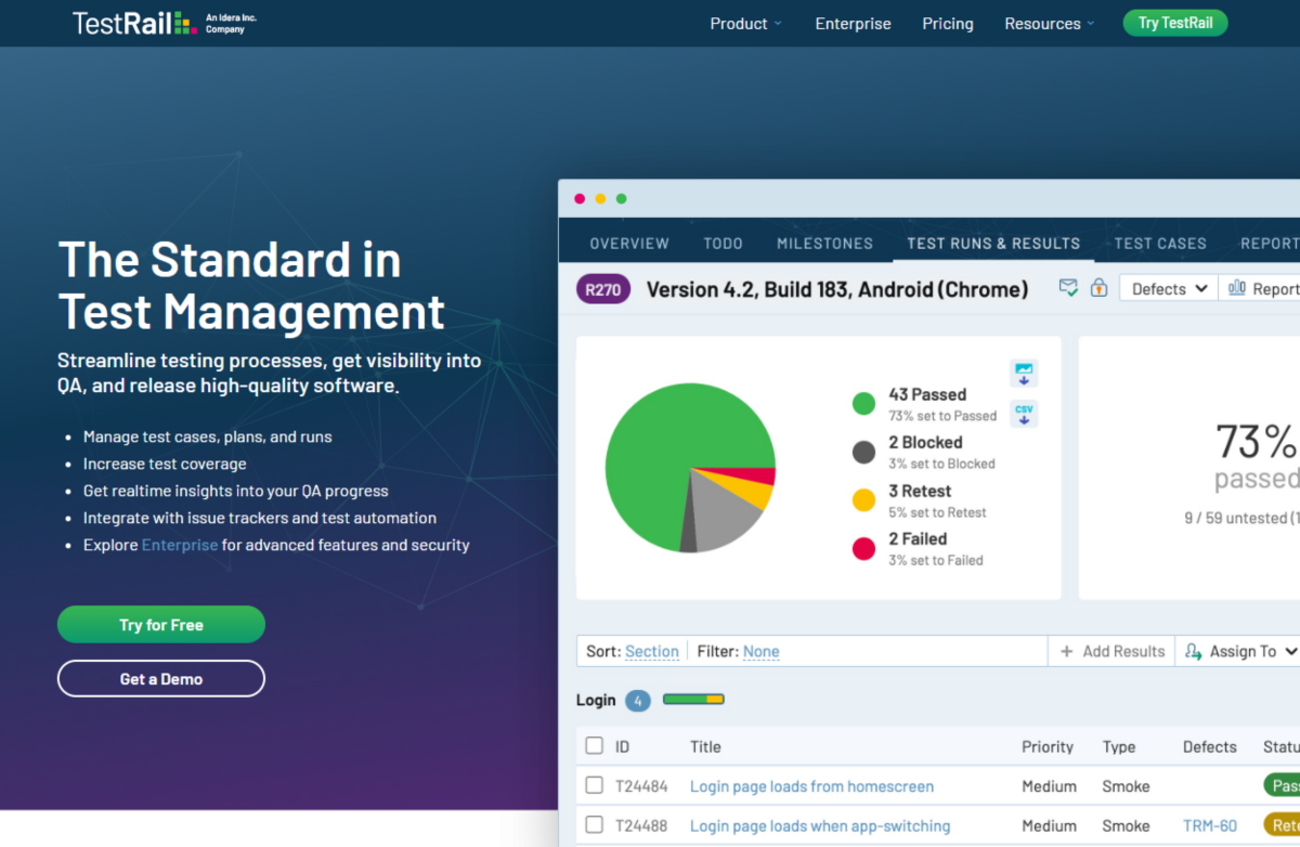Open the Pricing page
Viewport: 1300px width, 847px height.
(x=947, y=23)
